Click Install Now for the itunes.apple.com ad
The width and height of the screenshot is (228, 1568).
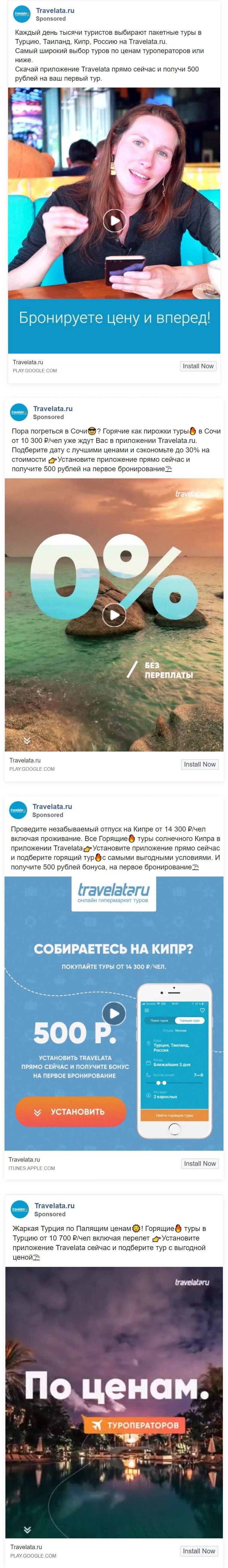tap(200, 1163)
